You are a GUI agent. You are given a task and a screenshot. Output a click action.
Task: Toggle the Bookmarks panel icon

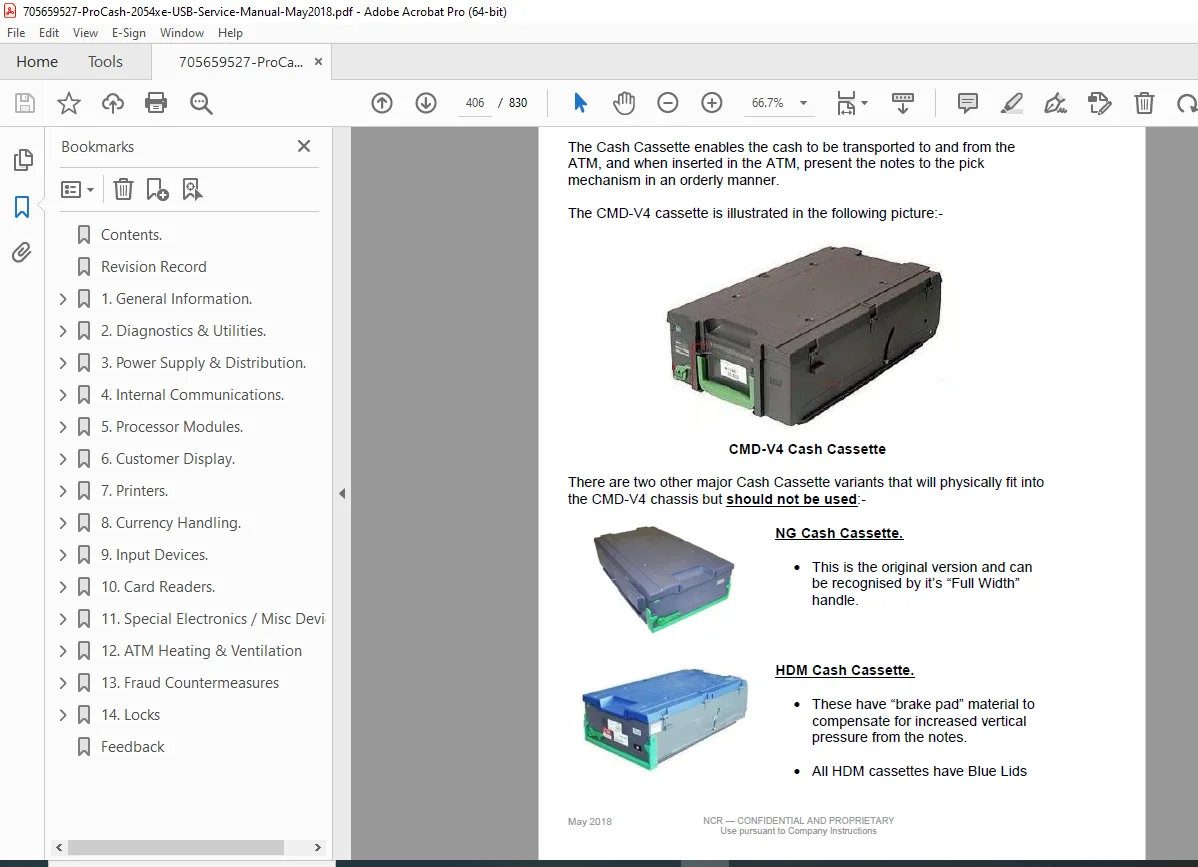22,206
